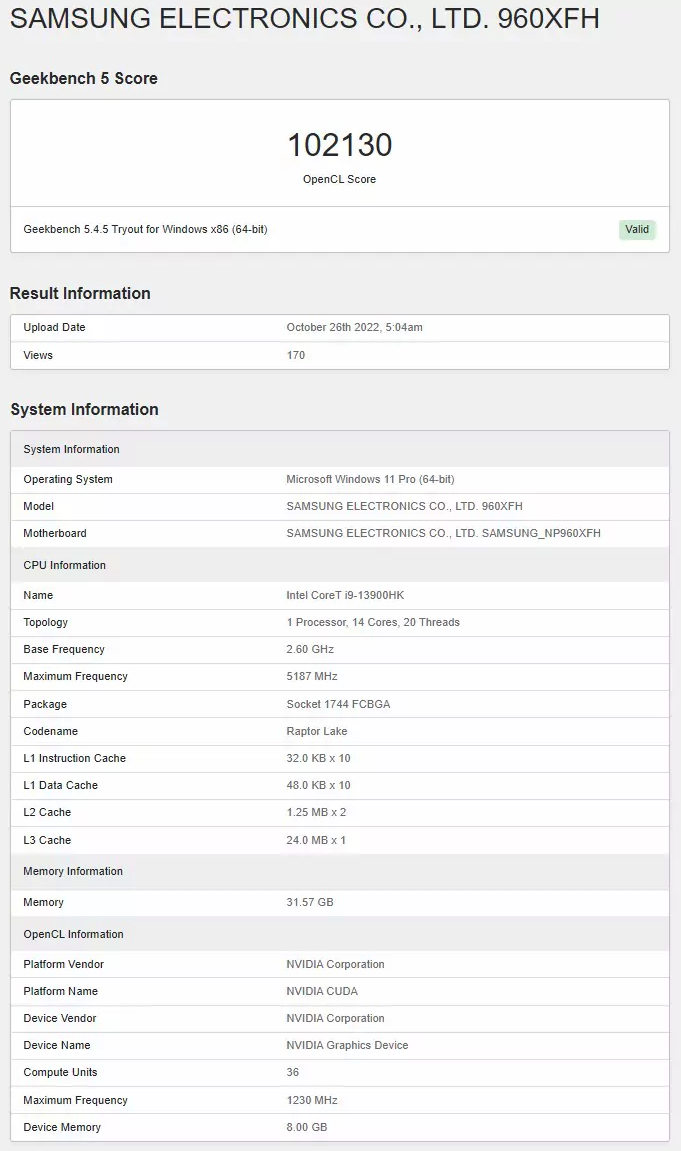
Task: Click the Upload Date label
Action: tap(54, 327)
